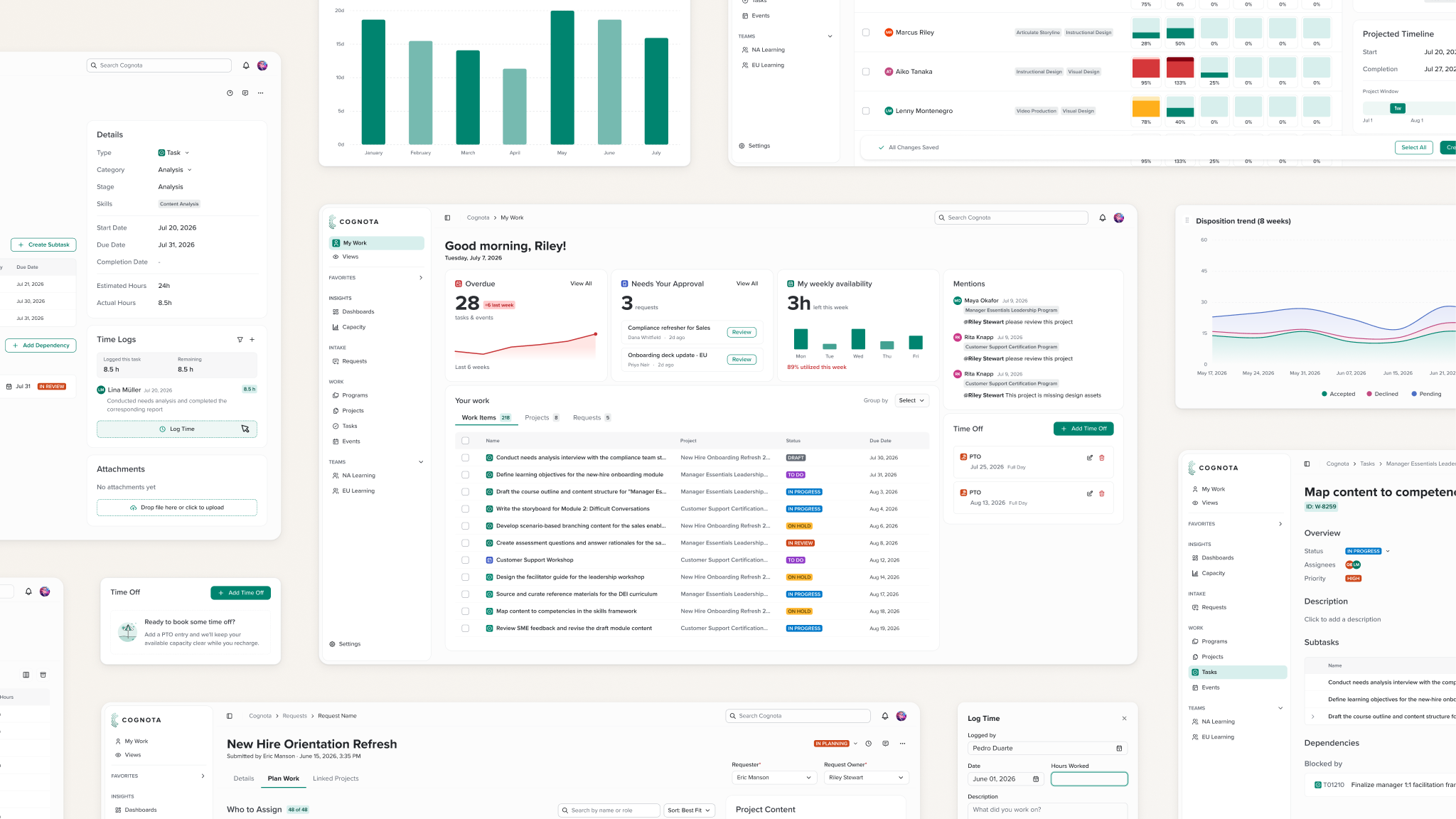Open Dashboards in My Work sidebar

(x=358, y=312)
